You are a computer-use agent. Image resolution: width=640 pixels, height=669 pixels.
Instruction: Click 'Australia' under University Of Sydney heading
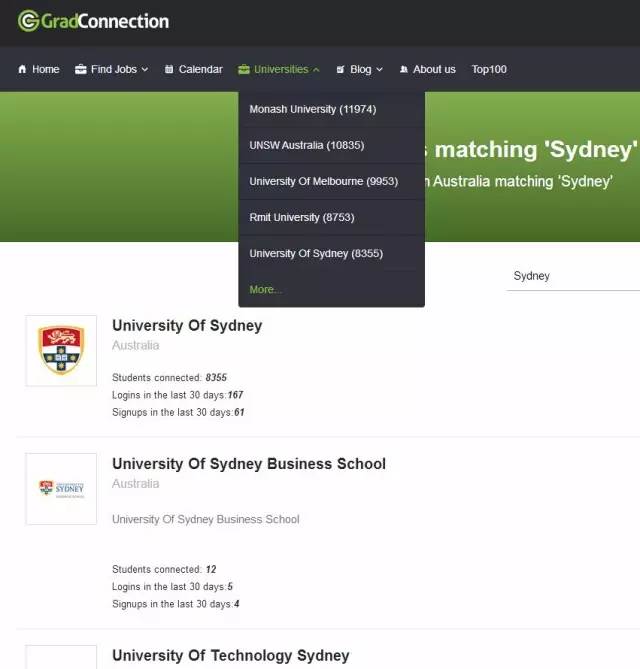pyautogui.click(x=136, y=345)
